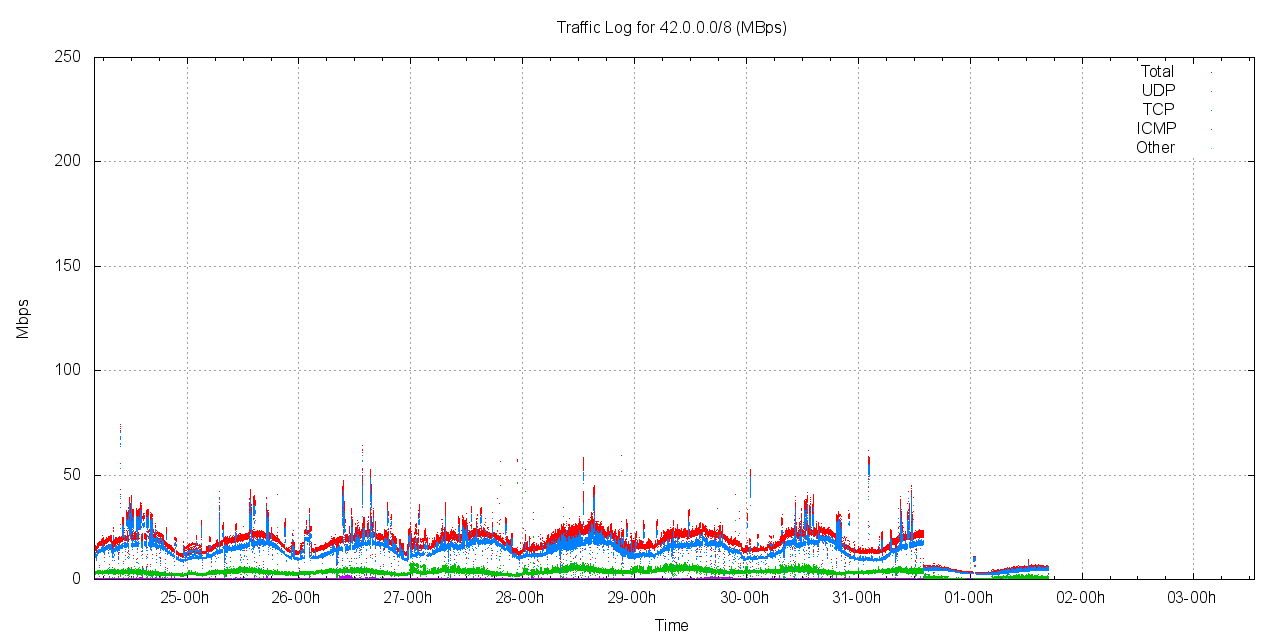
Task: Select the UDP legend entry
Action: pyautogui.click(x=1158, y=91)
